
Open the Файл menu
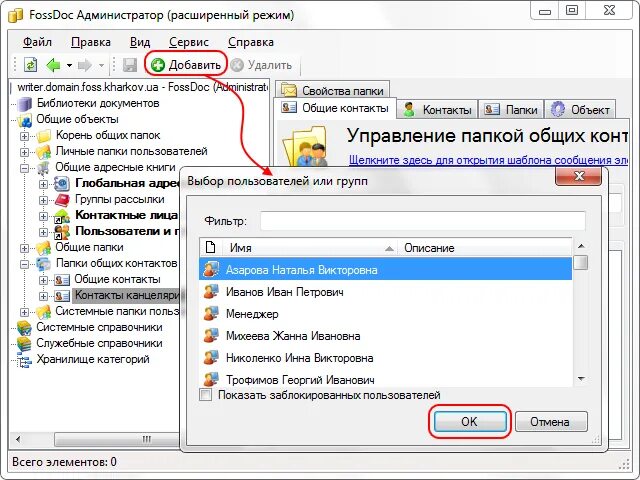[37, 42]
